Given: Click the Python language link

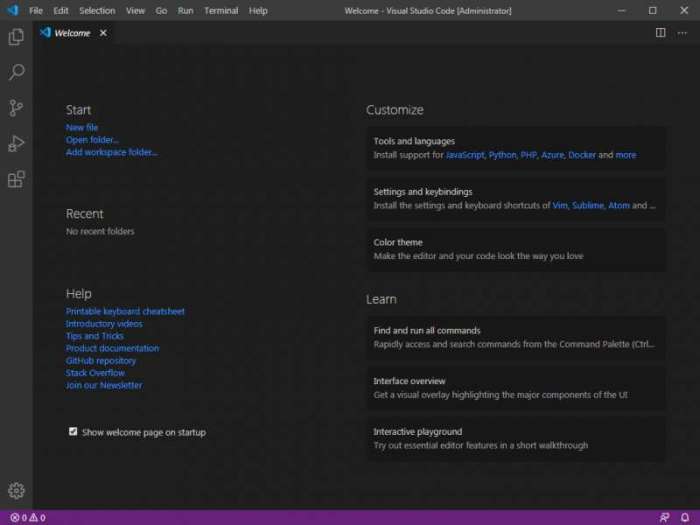Looking at the screenshot, I should [x=502, y=155].
